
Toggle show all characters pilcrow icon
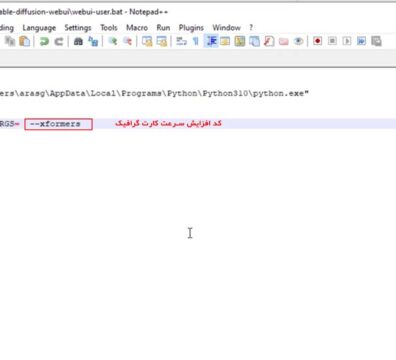tap(196, 41)
